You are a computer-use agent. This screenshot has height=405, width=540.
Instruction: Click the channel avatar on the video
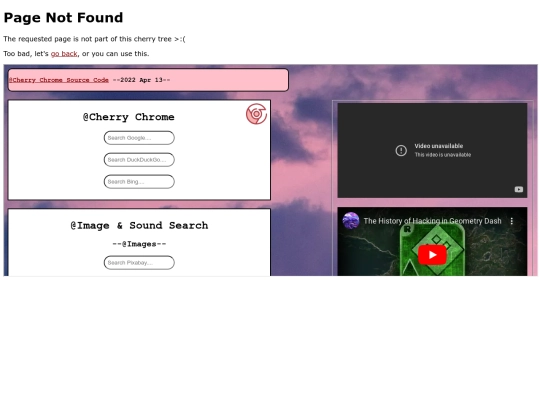click(x=351, y=221)
